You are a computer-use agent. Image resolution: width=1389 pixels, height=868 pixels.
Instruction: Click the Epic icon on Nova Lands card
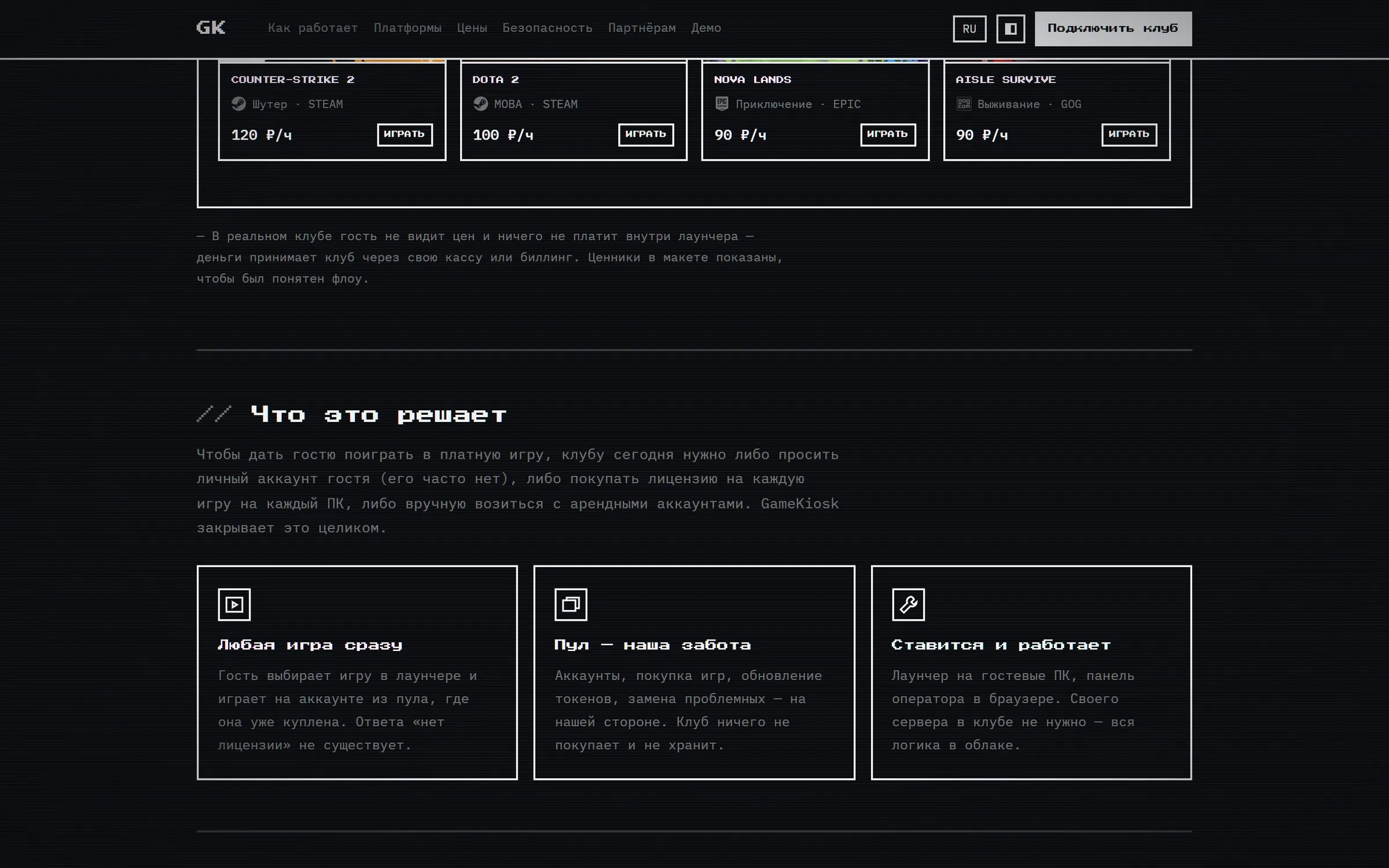(721, 104)
